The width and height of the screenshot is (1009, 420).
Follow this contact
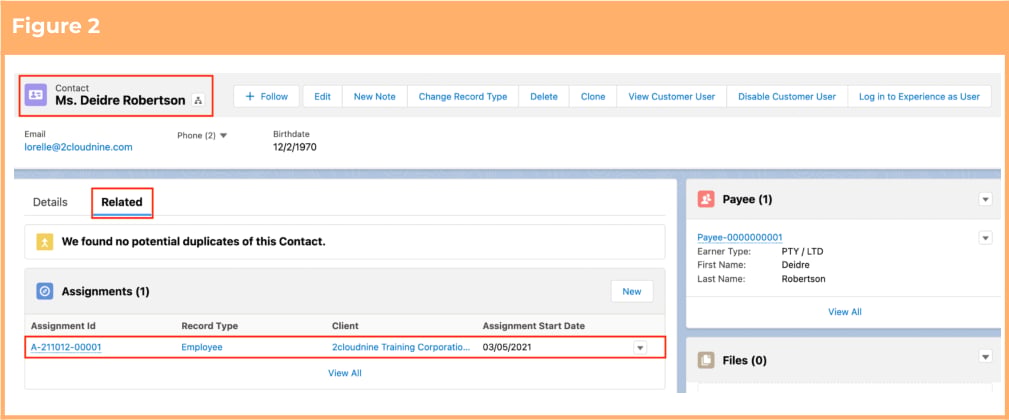click(x=266, y=96)
